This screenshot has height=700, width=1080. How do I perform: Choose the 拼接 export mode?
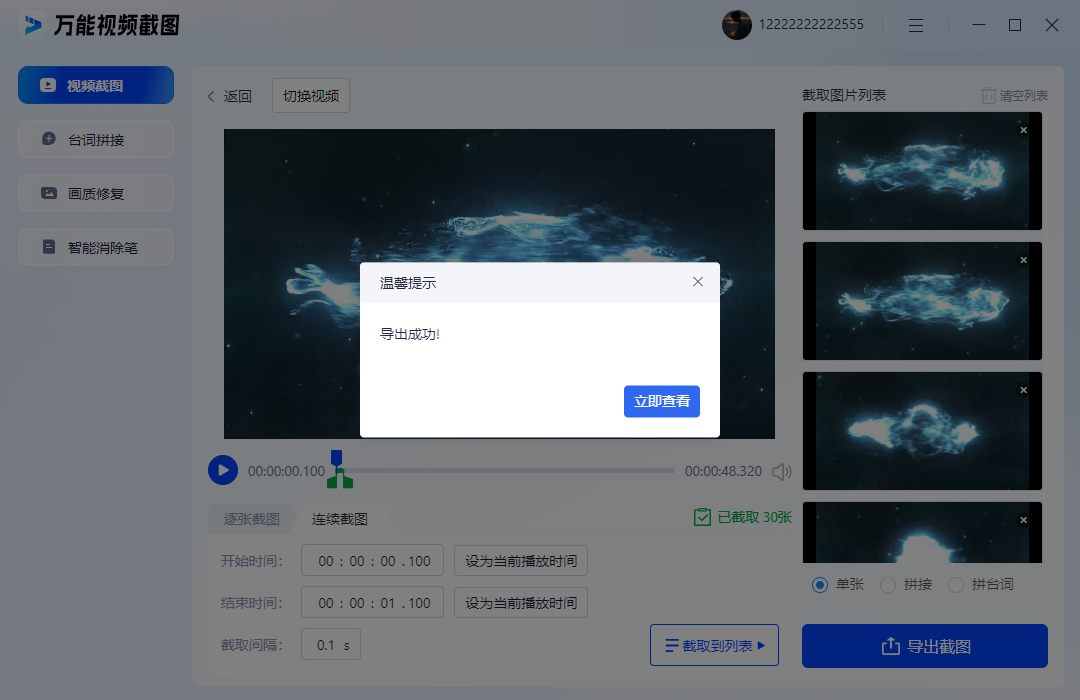pyautogui.click(x=887, y=585)
